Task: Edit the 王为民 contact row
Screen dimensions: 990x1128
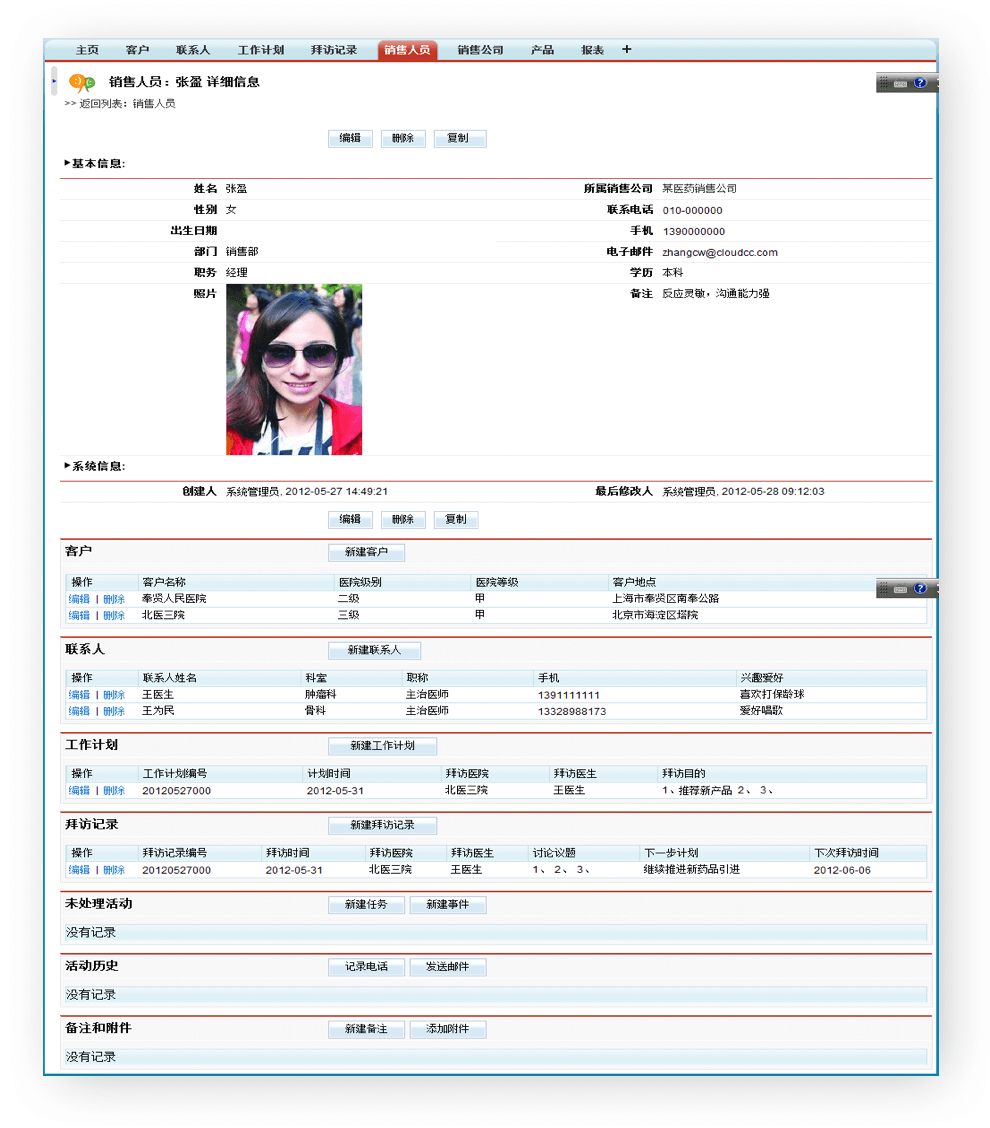Action: pyautogui.click(x=79, y=711)
